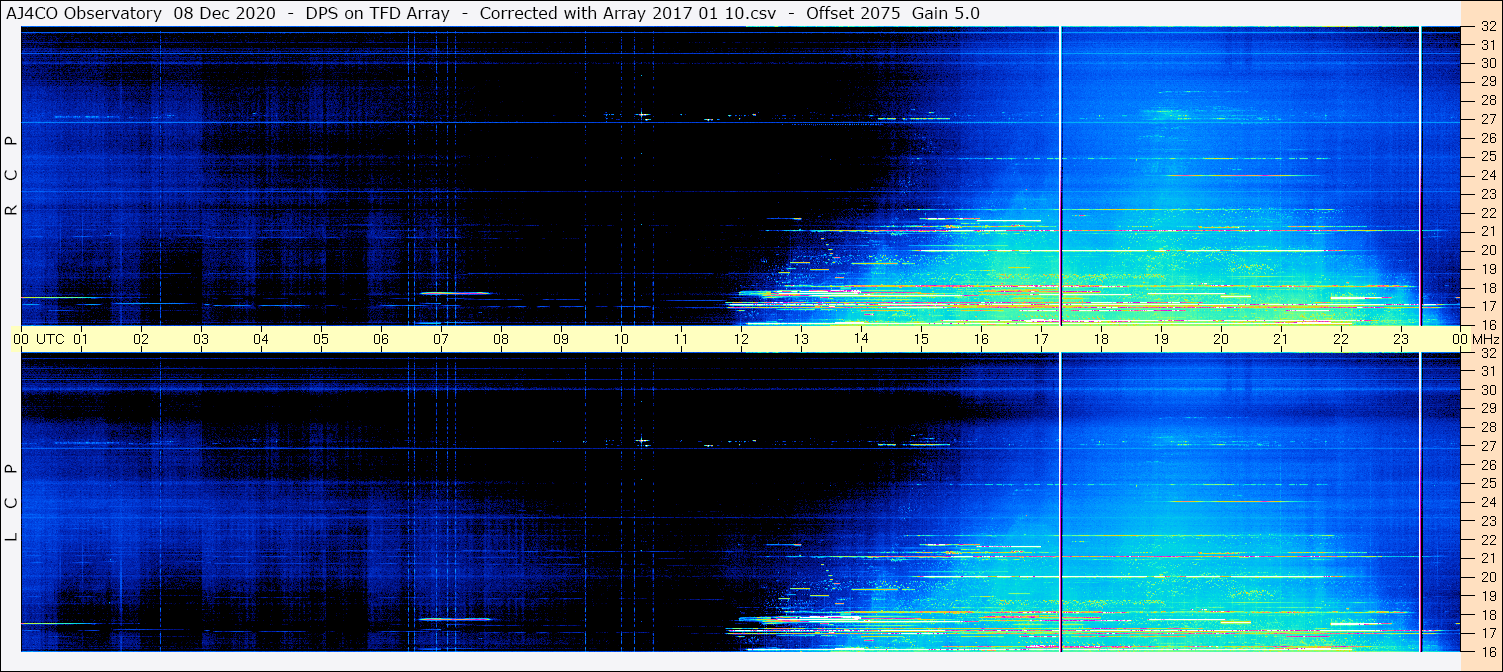Select the '09' hour tick label
This screenshot has width=1503, height=672.
point(561,339)
